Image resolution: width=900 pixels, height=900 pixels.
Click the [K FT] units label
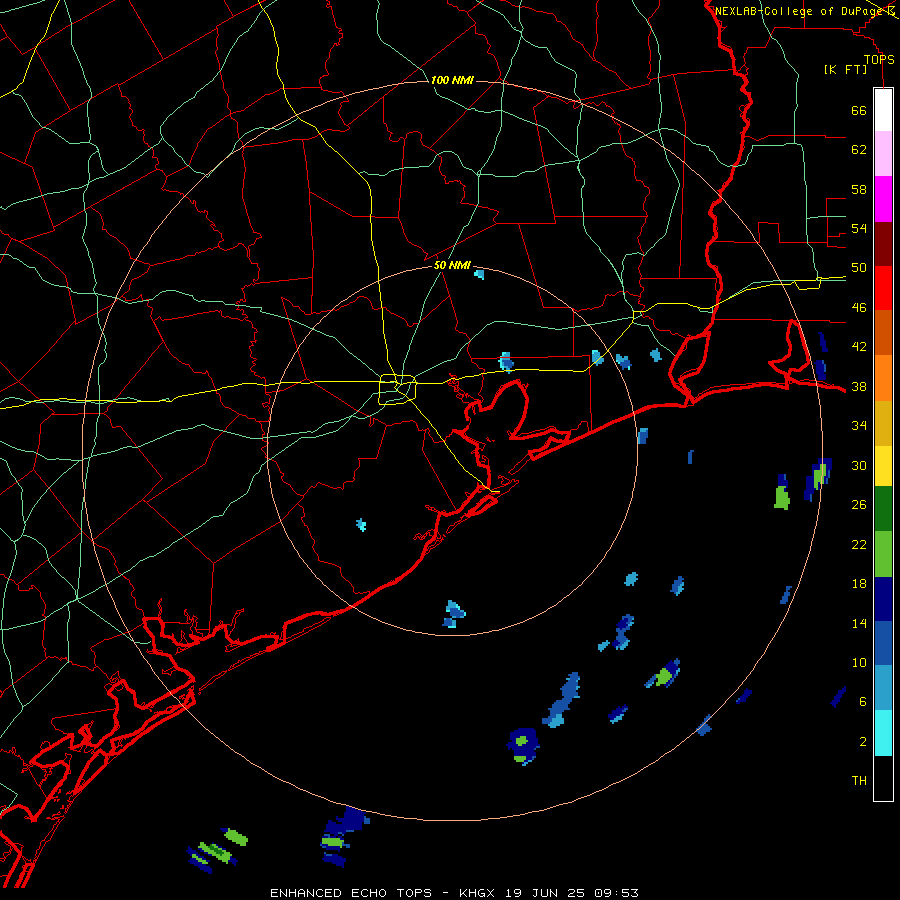(x=845, y=70)
